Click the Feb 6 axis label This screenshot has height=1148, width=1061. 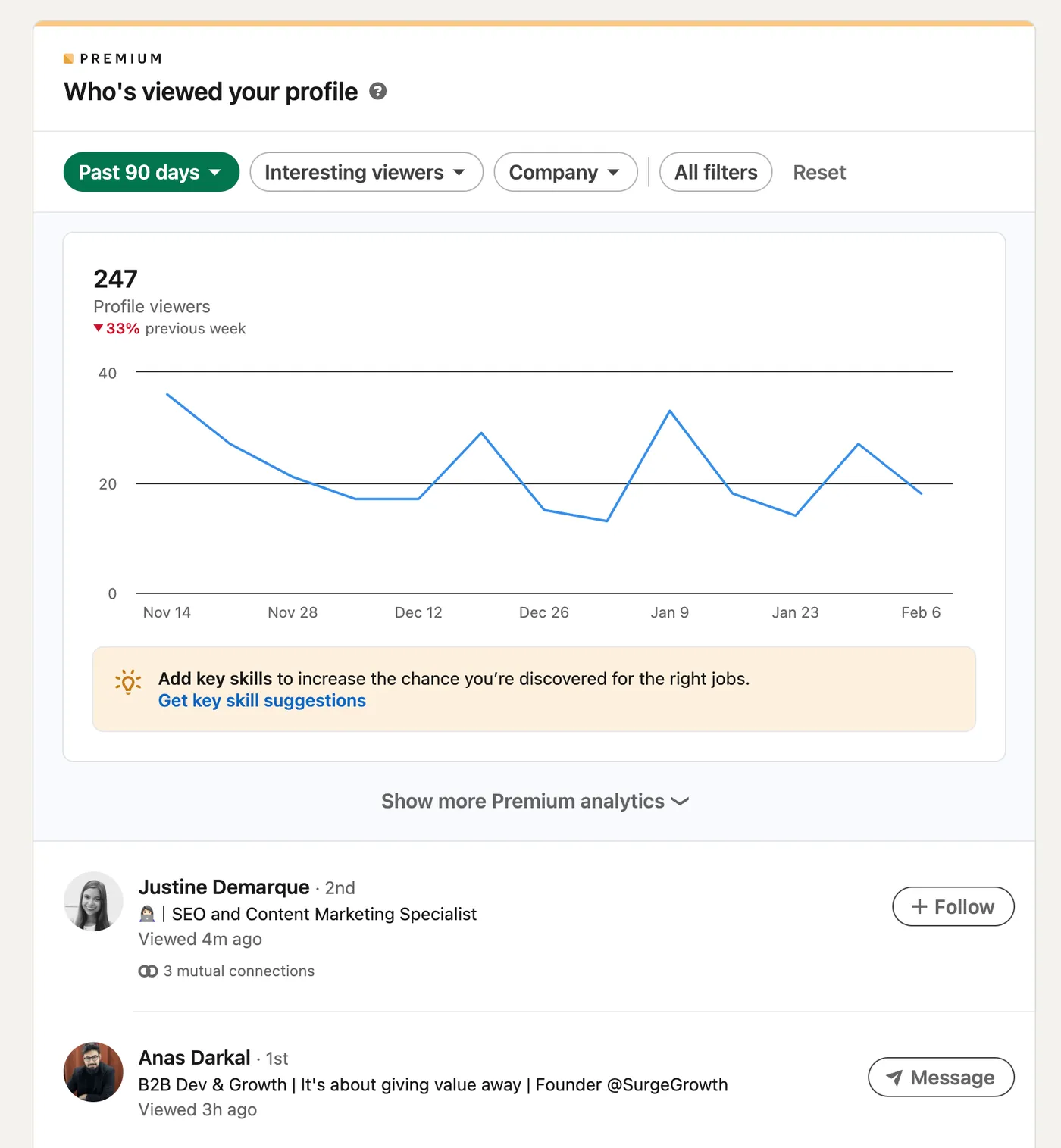click(921, 612)
